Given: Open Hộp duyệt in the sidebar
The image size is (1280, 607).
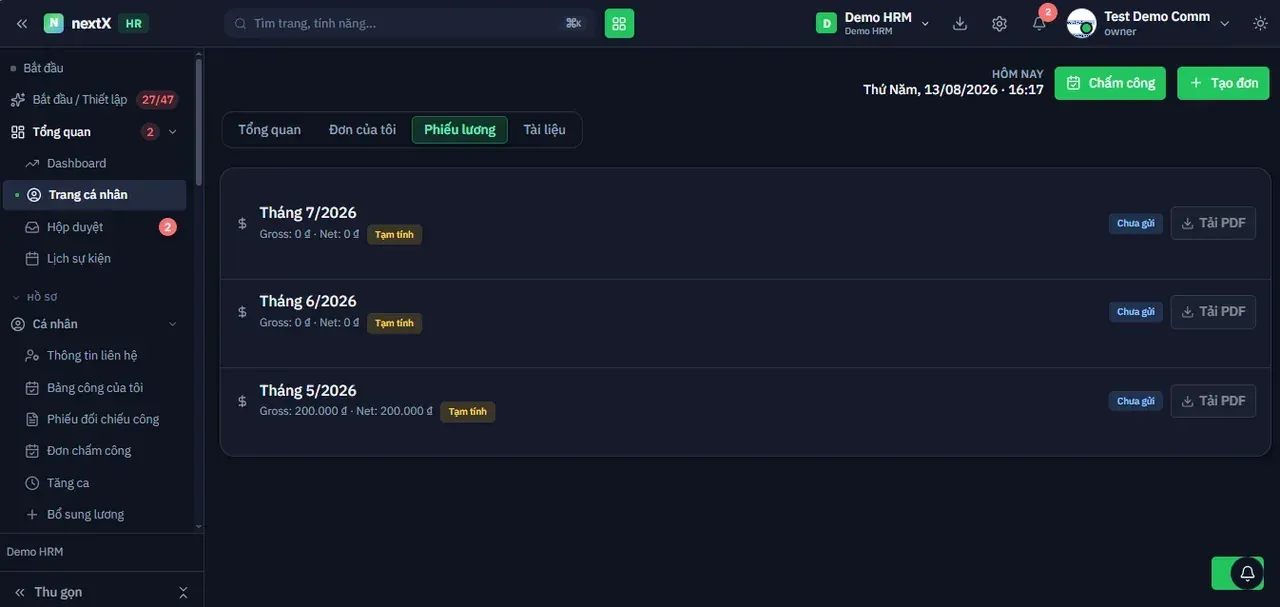Looking at the screenshot, I should (94, 227).
